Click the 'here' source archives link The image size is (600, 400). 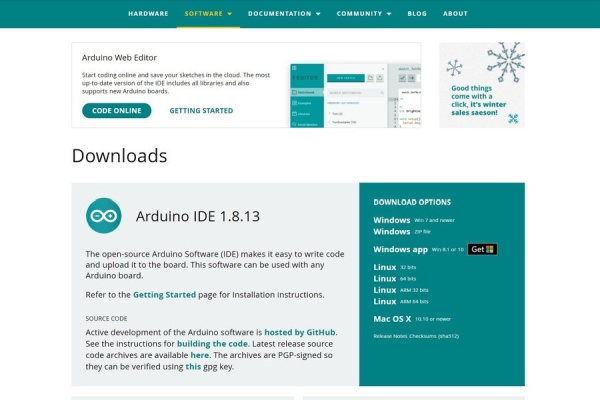click(x=200, y=355)
